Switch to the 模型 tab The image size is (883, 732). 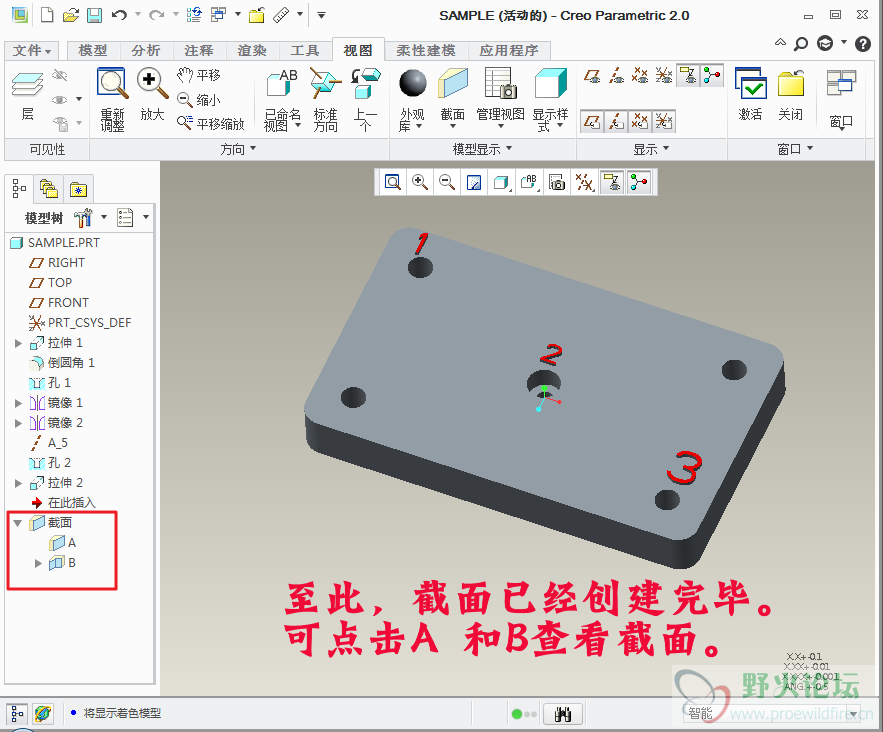[93, 51]
